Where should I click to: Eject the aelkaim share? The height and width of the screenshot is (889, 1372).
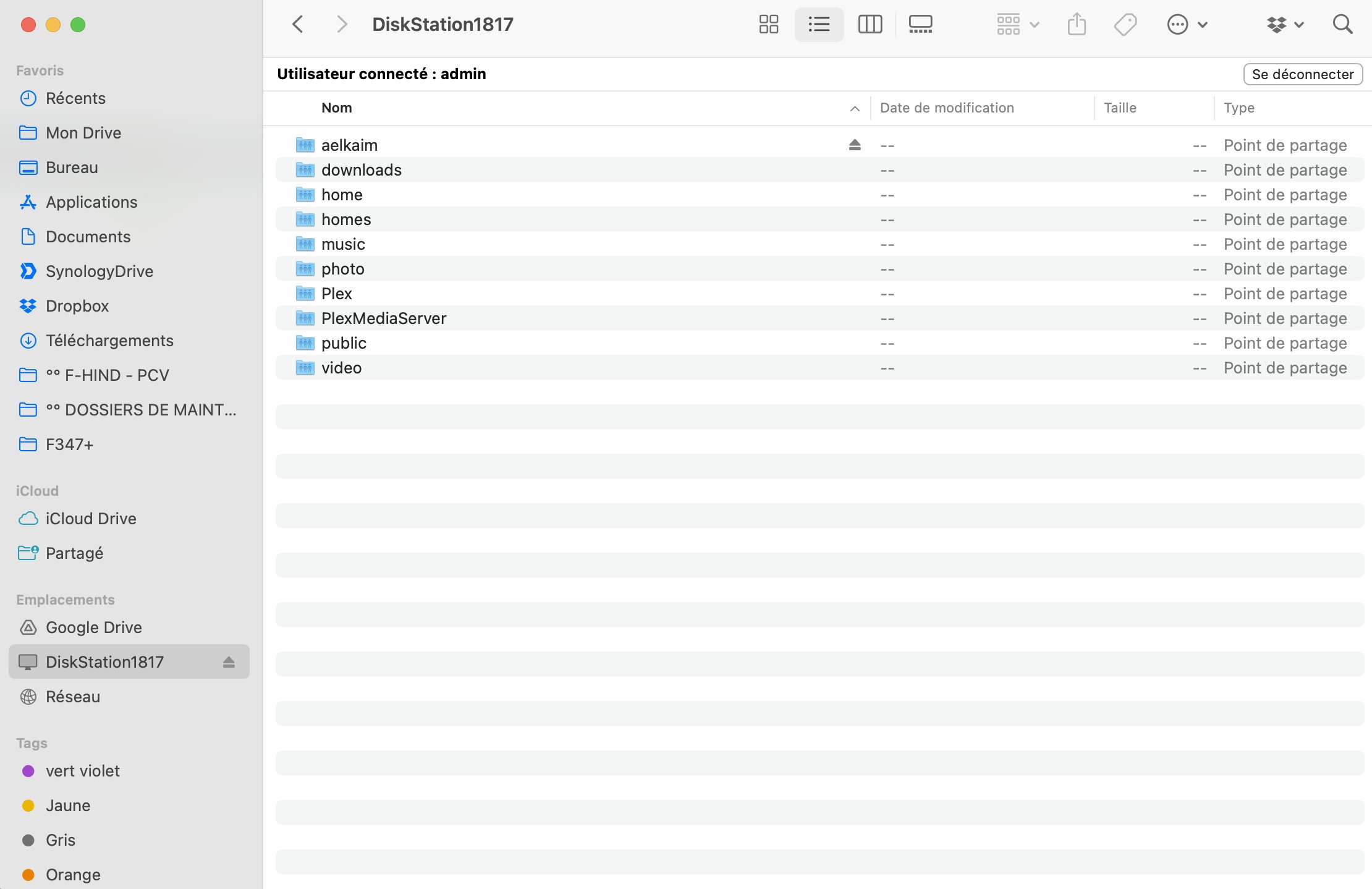point(855,145)
